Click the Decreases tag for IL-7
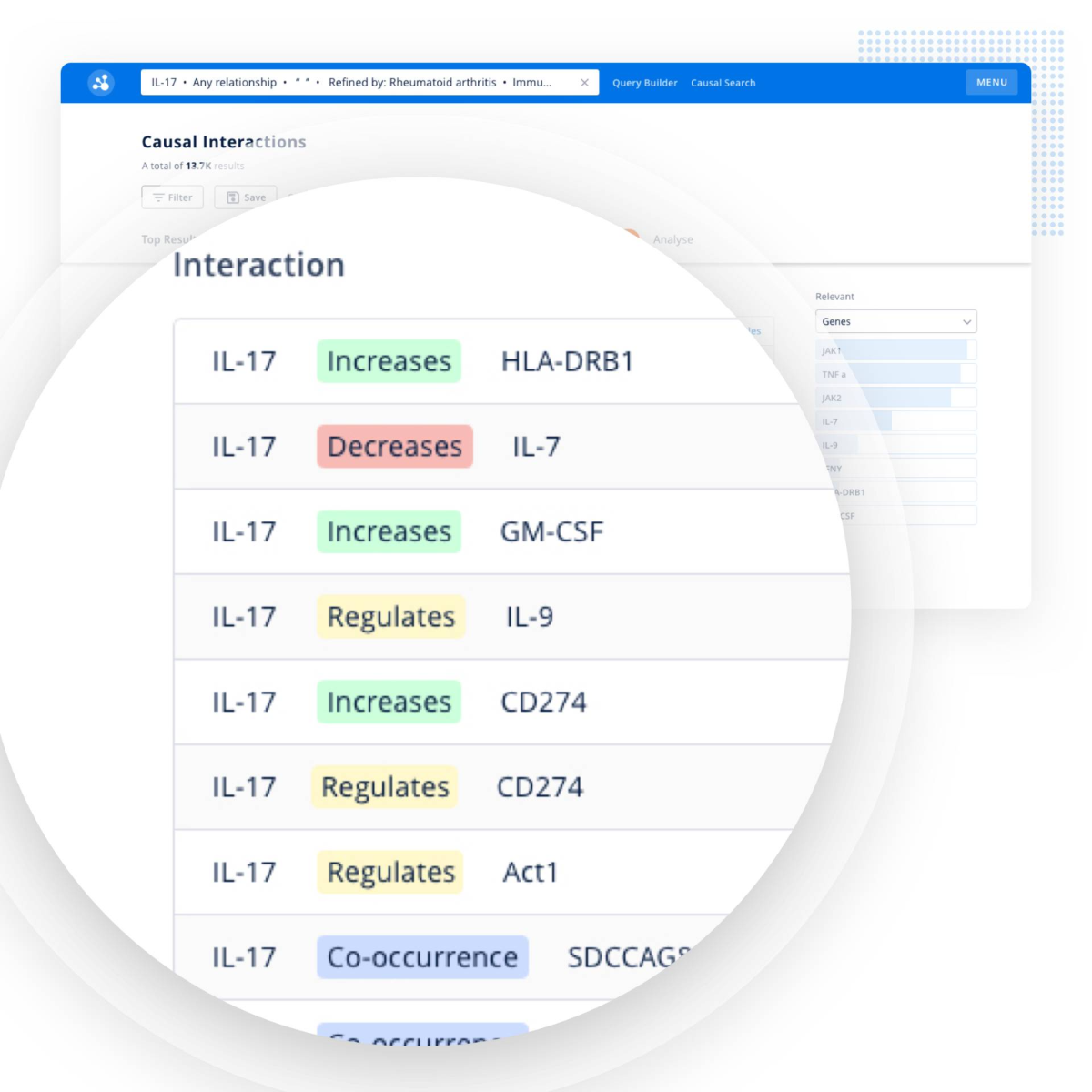Viewport: 1092px width, 1092px height. point(394,447)
